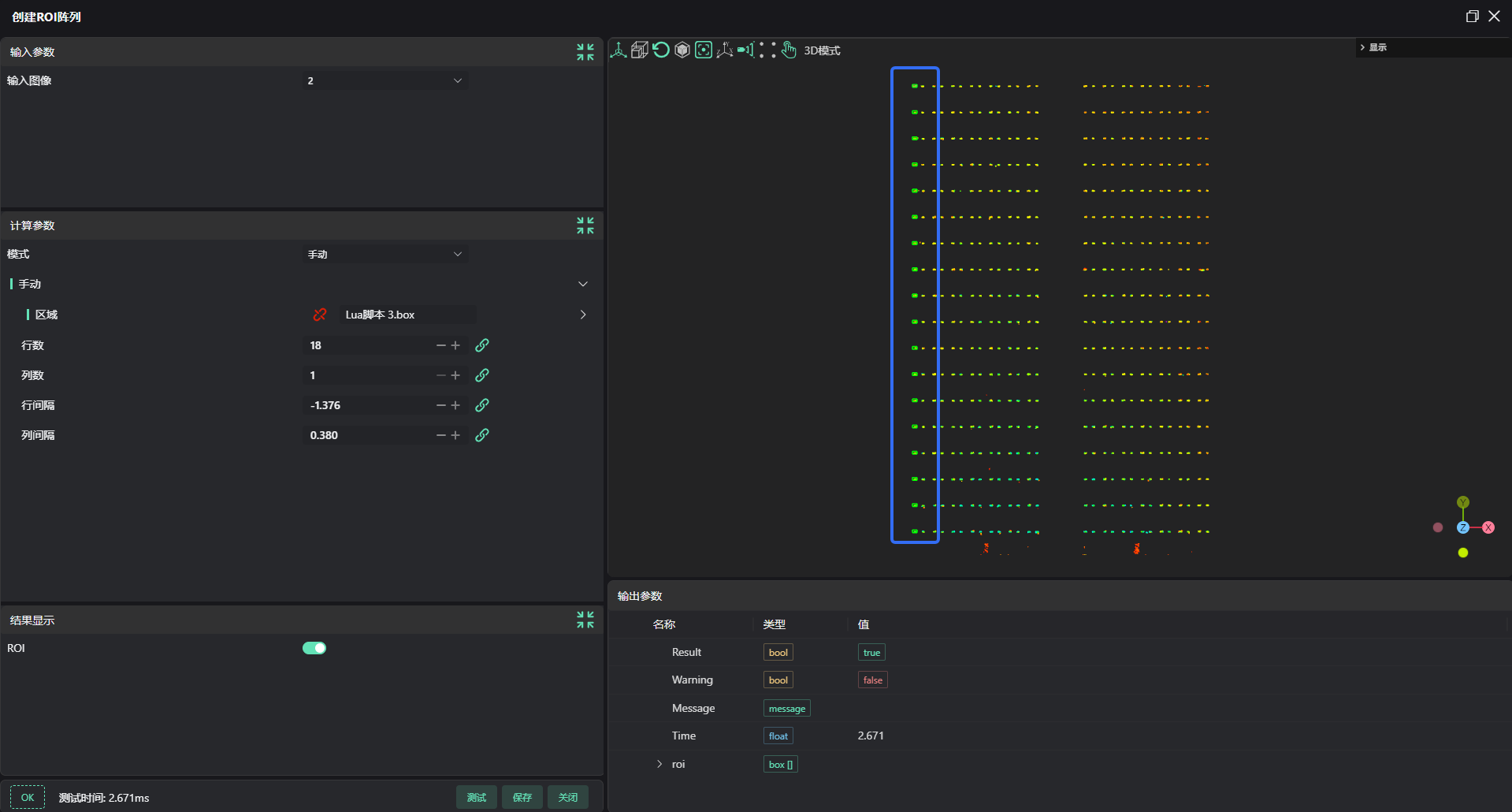The width and height of the screenshot is (1512, 812).
Task: Click the 3D模式 label
Action: point(822,50)
